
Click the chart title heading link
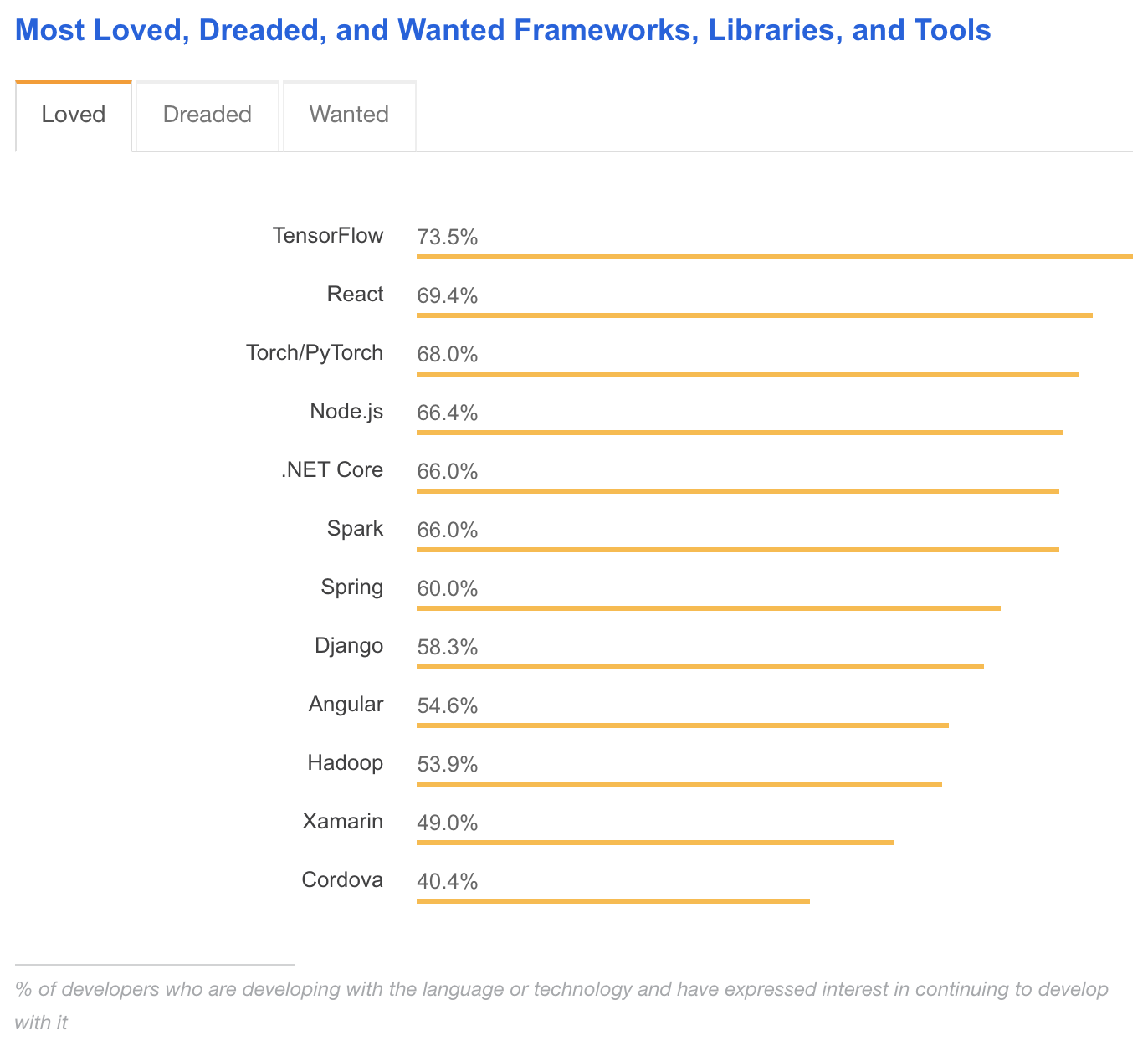pyautogui.click(x=503, y=30)
